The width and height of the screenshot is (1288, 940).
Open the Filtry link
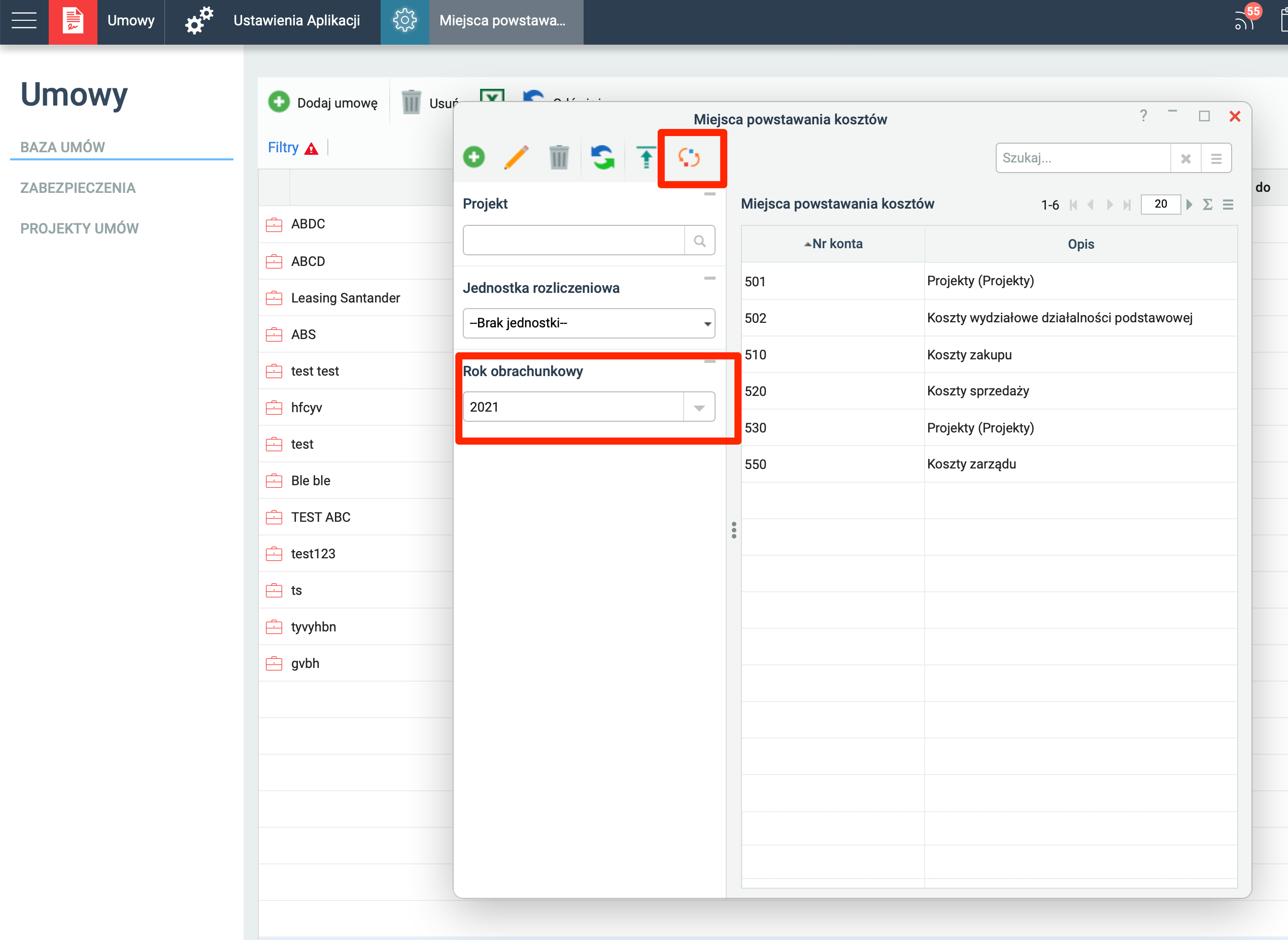[x=283, y=148]
